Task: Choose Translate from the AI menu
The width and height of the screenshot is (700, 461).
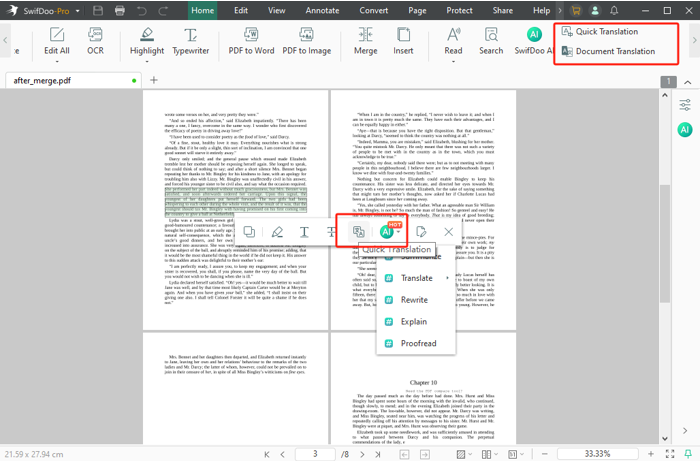Action: pos(416,278)
